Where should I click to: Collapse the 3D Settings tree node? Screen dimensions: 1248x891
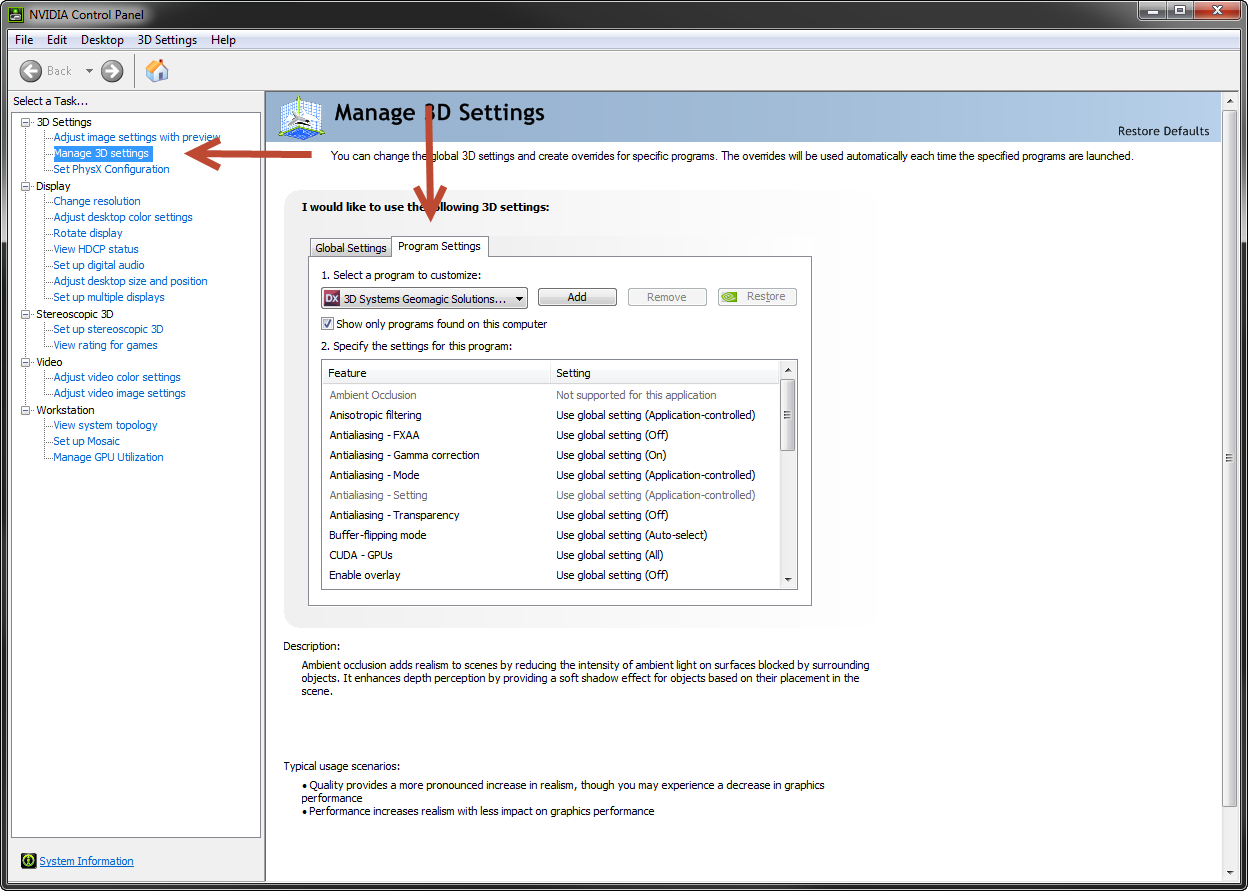(x=26, y=122)
